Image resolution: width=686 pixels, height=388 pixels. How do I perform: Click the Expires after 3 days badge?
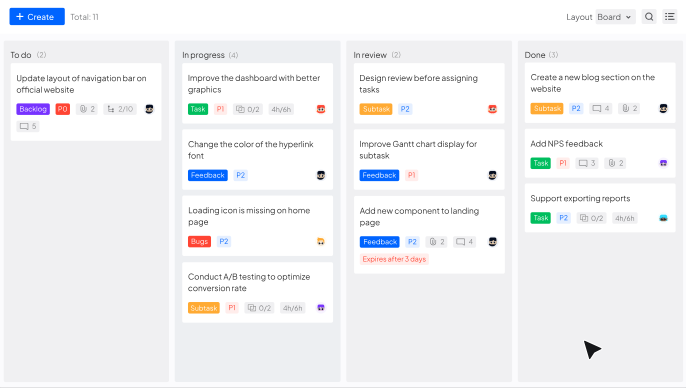point(394,259)
